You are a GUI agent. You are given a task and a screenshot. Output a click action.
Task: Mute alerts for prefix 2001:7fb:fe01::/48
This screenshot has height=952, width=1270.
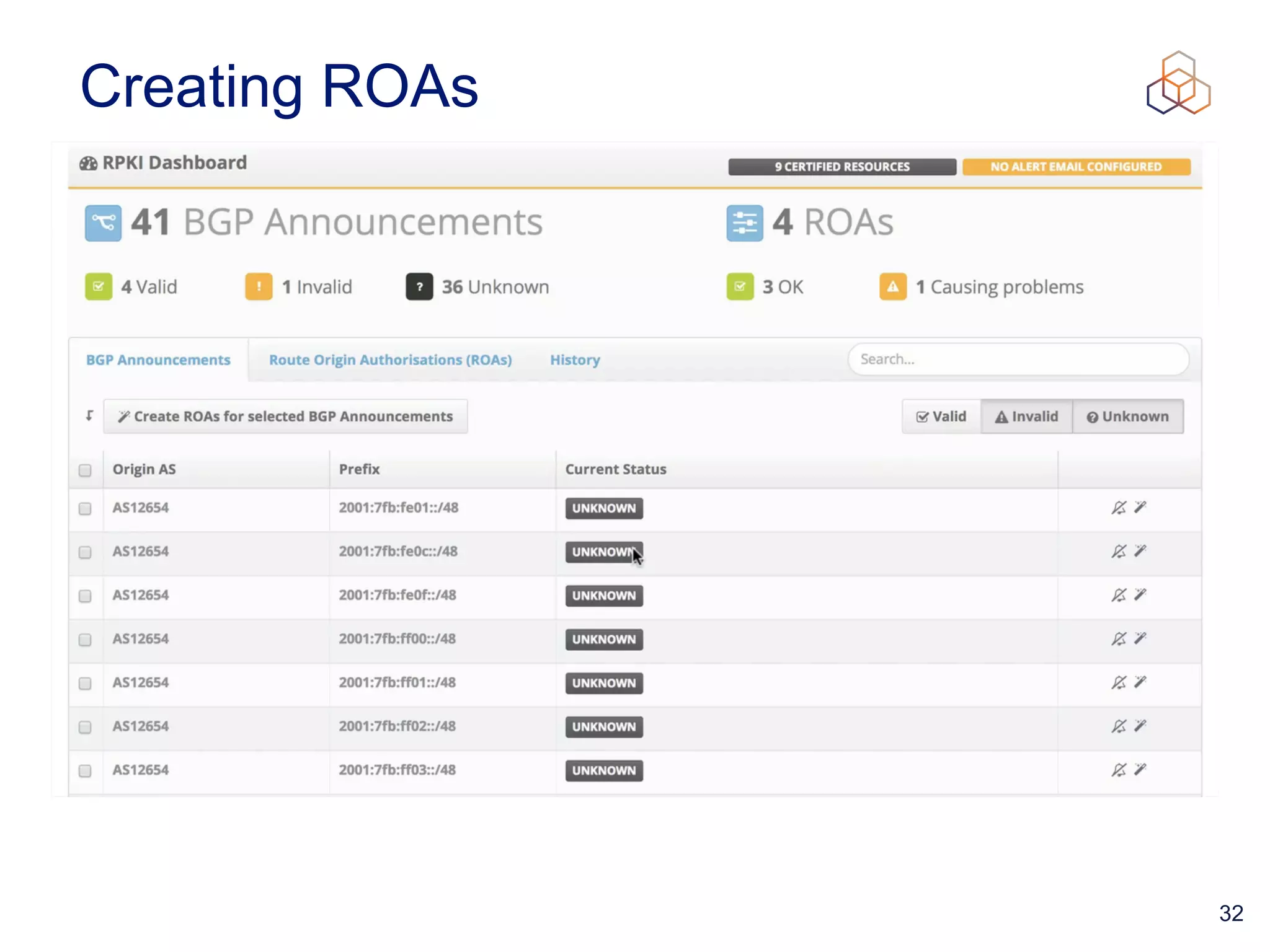coord(1119,508)
